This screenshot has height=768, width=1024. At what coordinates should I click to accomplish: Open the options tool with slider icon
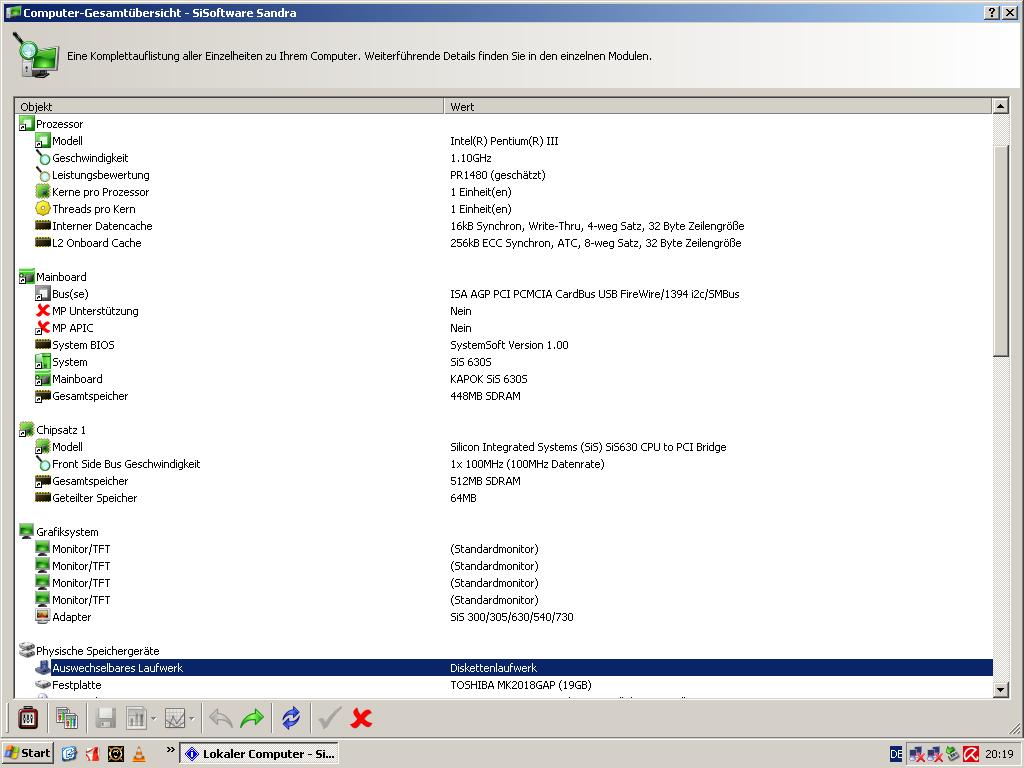(28, 718)
